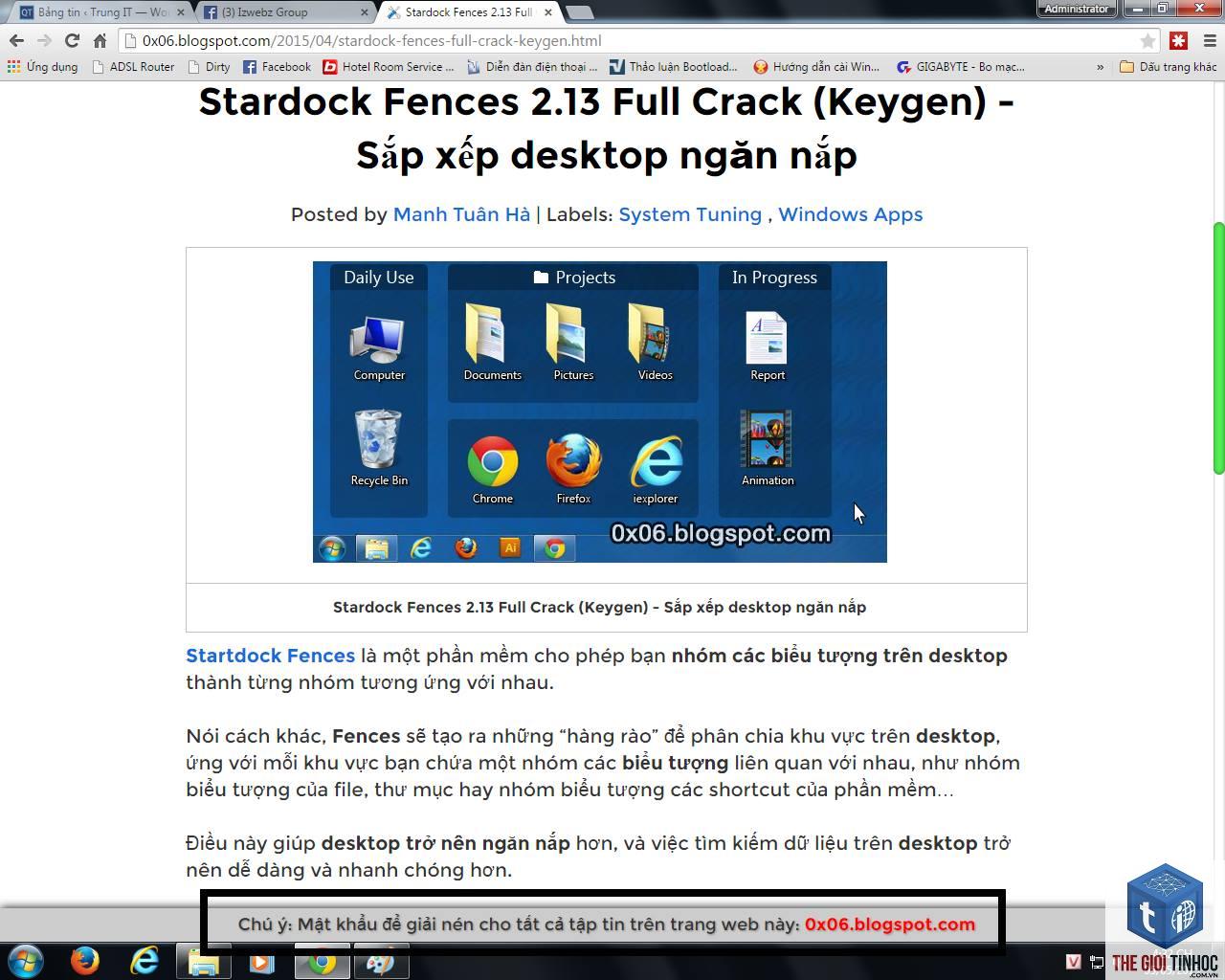Open Windows Explorer folder in taskbar
1225x980 pixels.
click(204, 960)
